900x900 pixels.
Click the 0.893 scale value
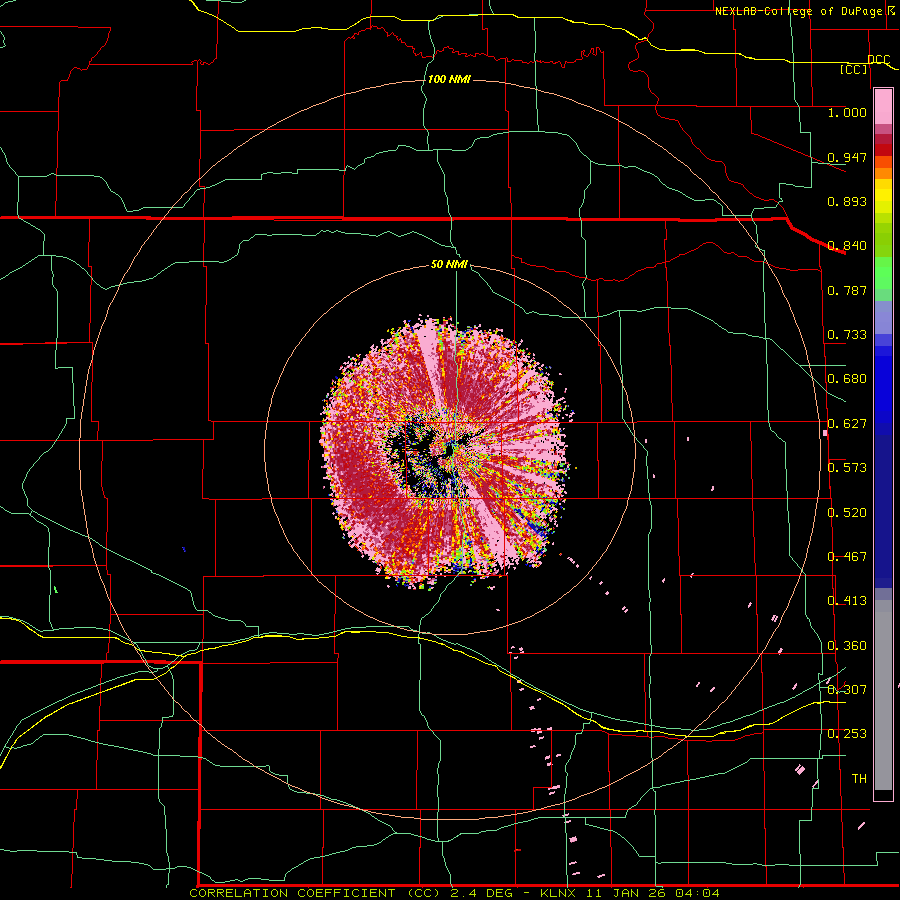click(x=847, y=201)
